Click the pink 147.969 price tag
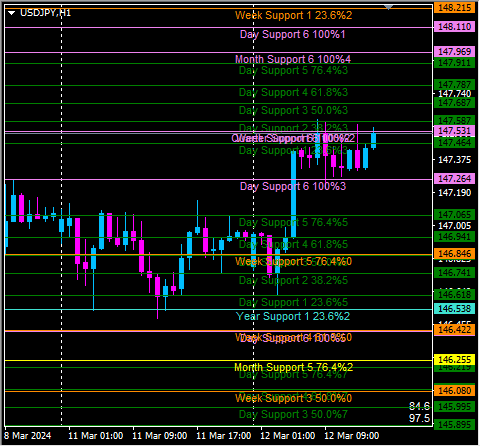The width and height of the screenshot is (480, 447). (x=455, y=52)
